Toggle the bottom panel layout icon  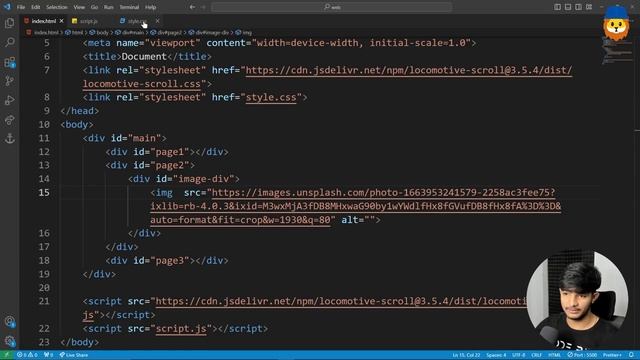click(x=568, y=7)
